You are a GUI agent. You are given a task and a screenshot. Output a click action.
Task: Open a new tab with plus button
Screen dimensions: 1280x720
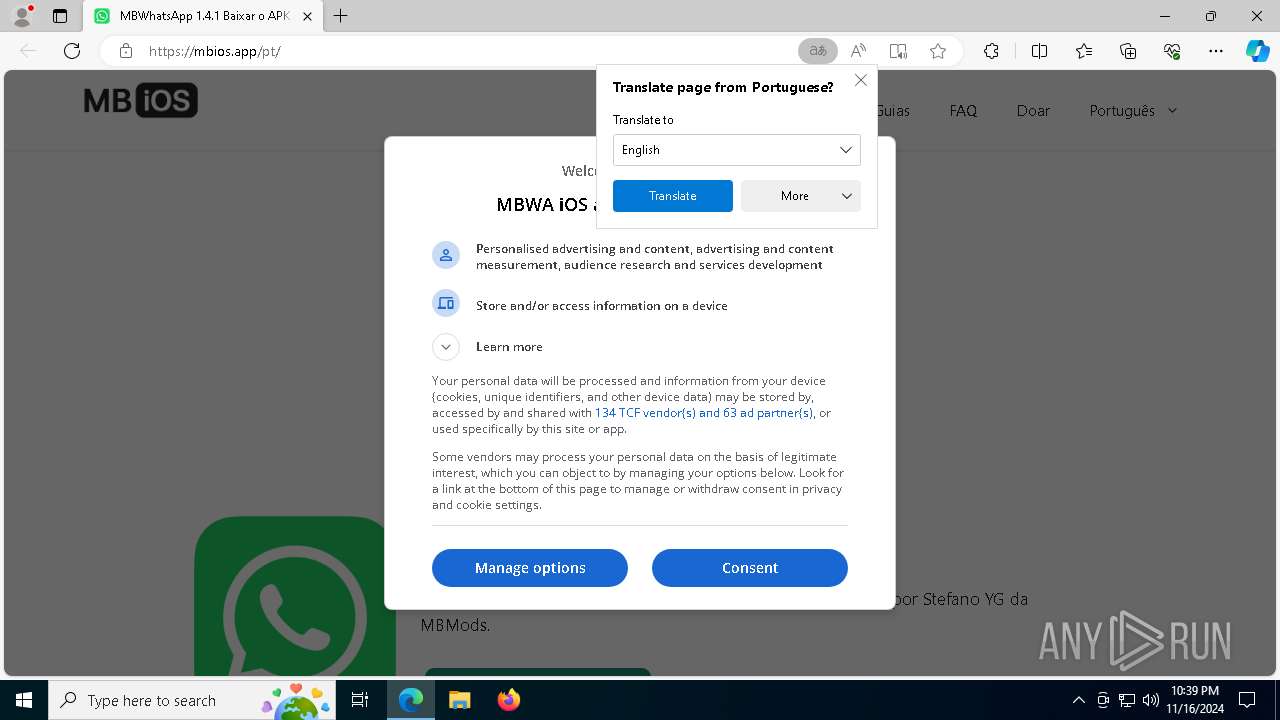point(341,16)
